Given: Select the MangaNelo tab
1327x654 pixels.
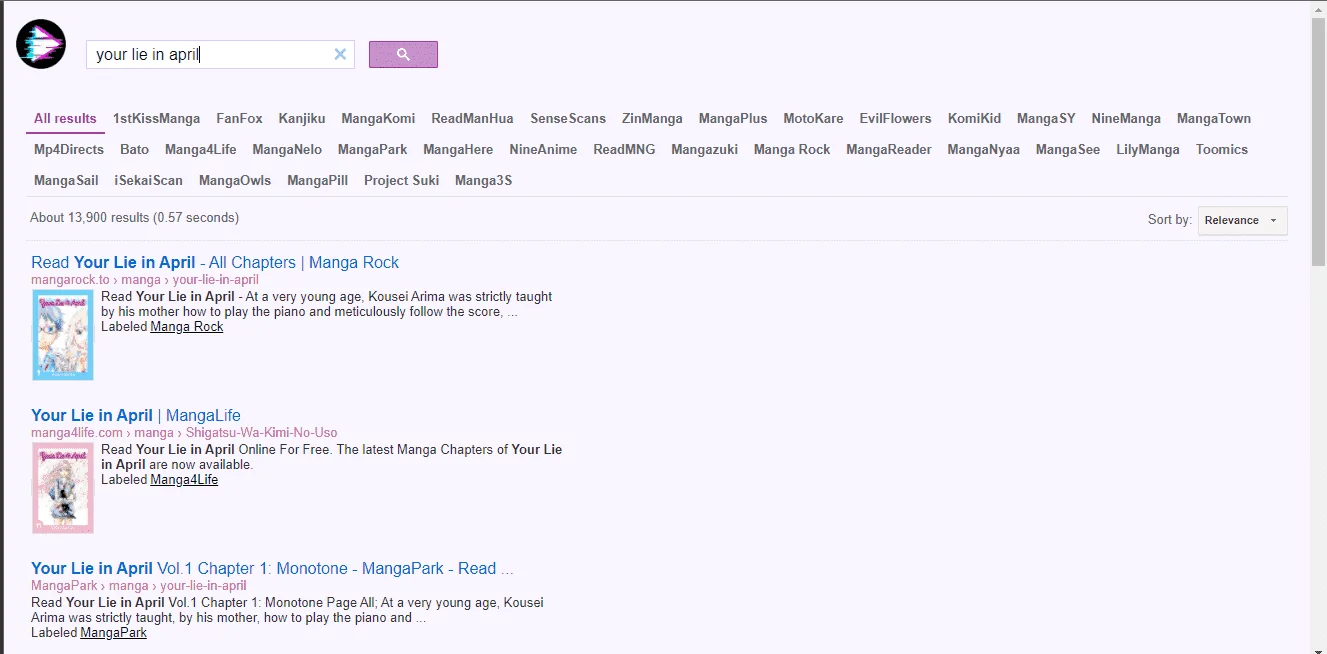Looking at the screenshot, I should (x=287, y=149).
